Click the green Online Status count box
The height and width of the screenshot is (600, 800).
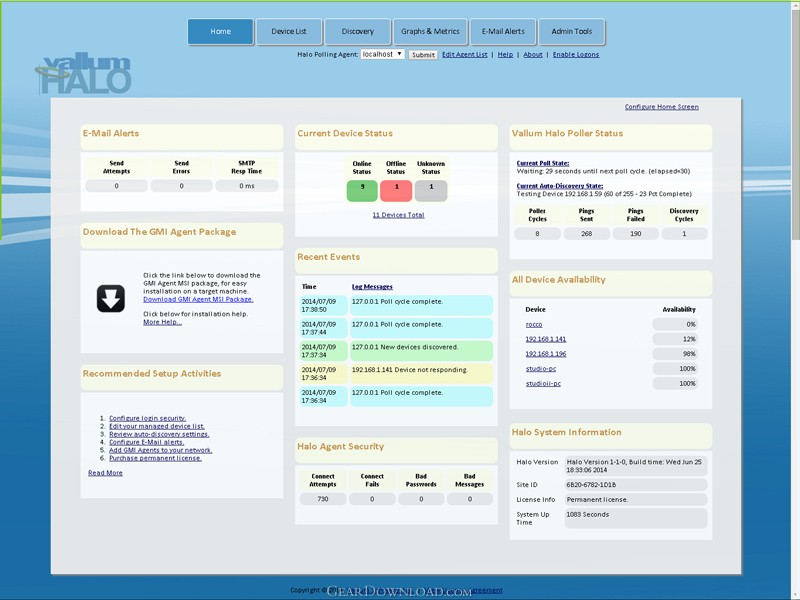tap(362, 191)
